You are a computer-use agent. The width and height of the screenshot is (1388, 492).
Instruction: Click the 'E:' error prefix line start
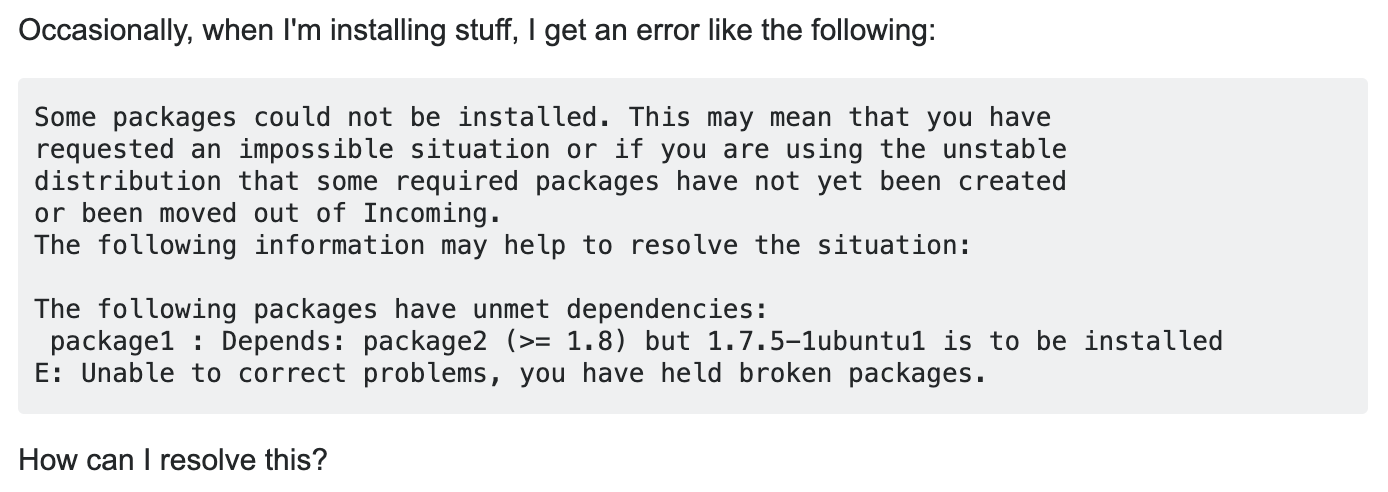(x=50, y=373)
